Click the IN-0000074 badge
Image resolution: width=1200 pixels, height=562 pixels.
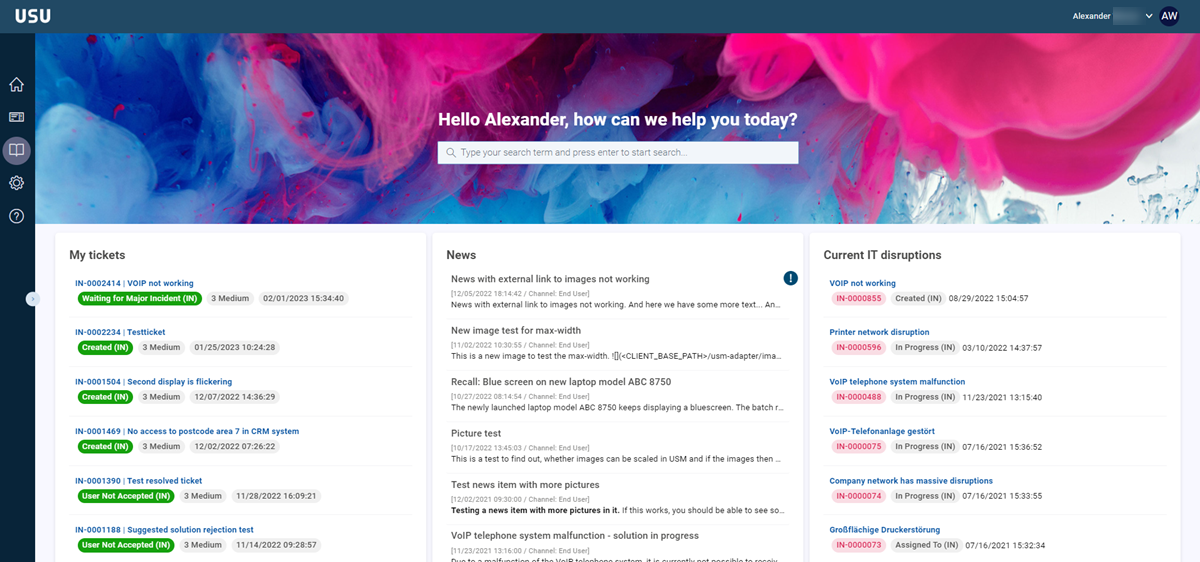pyautogui.click(x=859, y=495)
